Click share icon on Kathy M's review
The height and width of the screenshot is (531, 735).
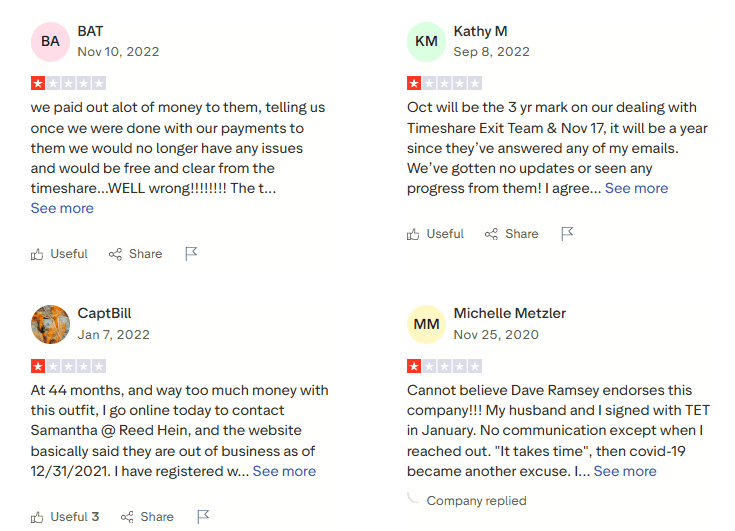coord(492,234)
